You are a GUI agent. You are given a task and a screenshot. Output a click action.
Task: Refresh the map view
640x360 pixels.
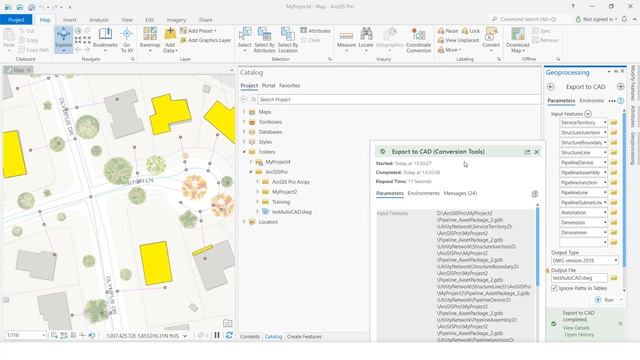(229, 335)
